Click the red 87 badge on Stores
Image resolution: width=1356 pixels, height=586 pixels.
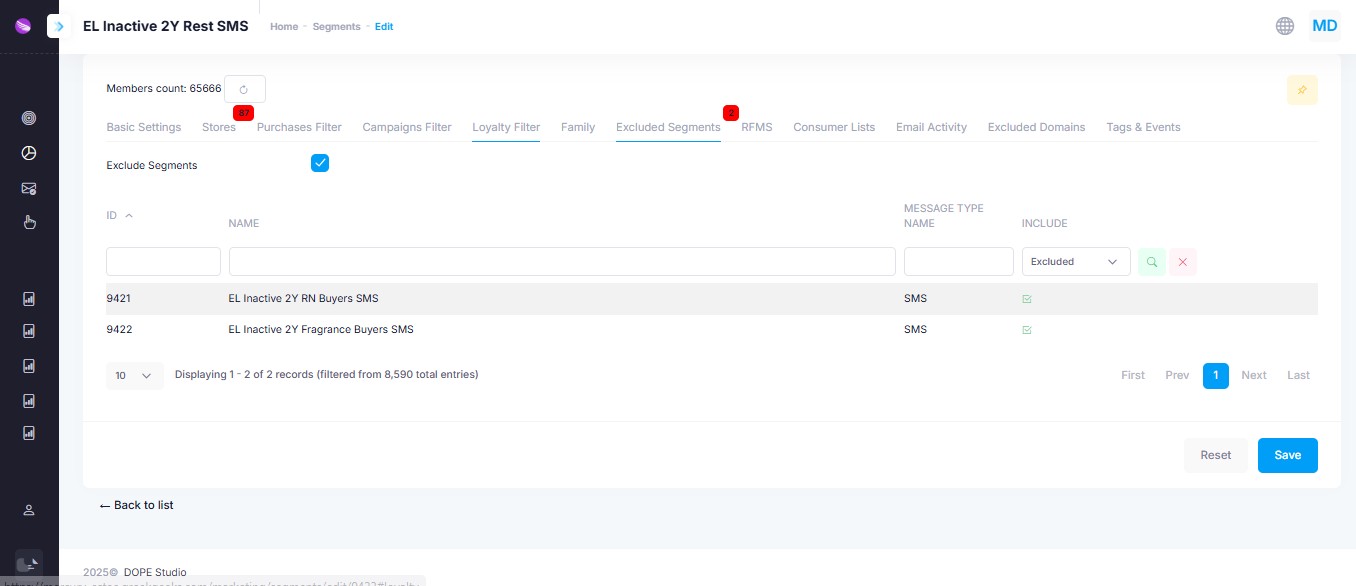point(243,113)
